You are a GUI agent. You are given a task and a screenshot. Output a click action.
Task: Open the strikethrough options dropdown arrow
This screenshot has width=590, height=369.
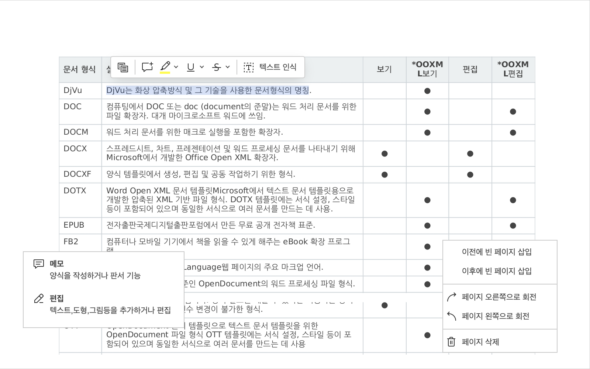click(228, 67)
